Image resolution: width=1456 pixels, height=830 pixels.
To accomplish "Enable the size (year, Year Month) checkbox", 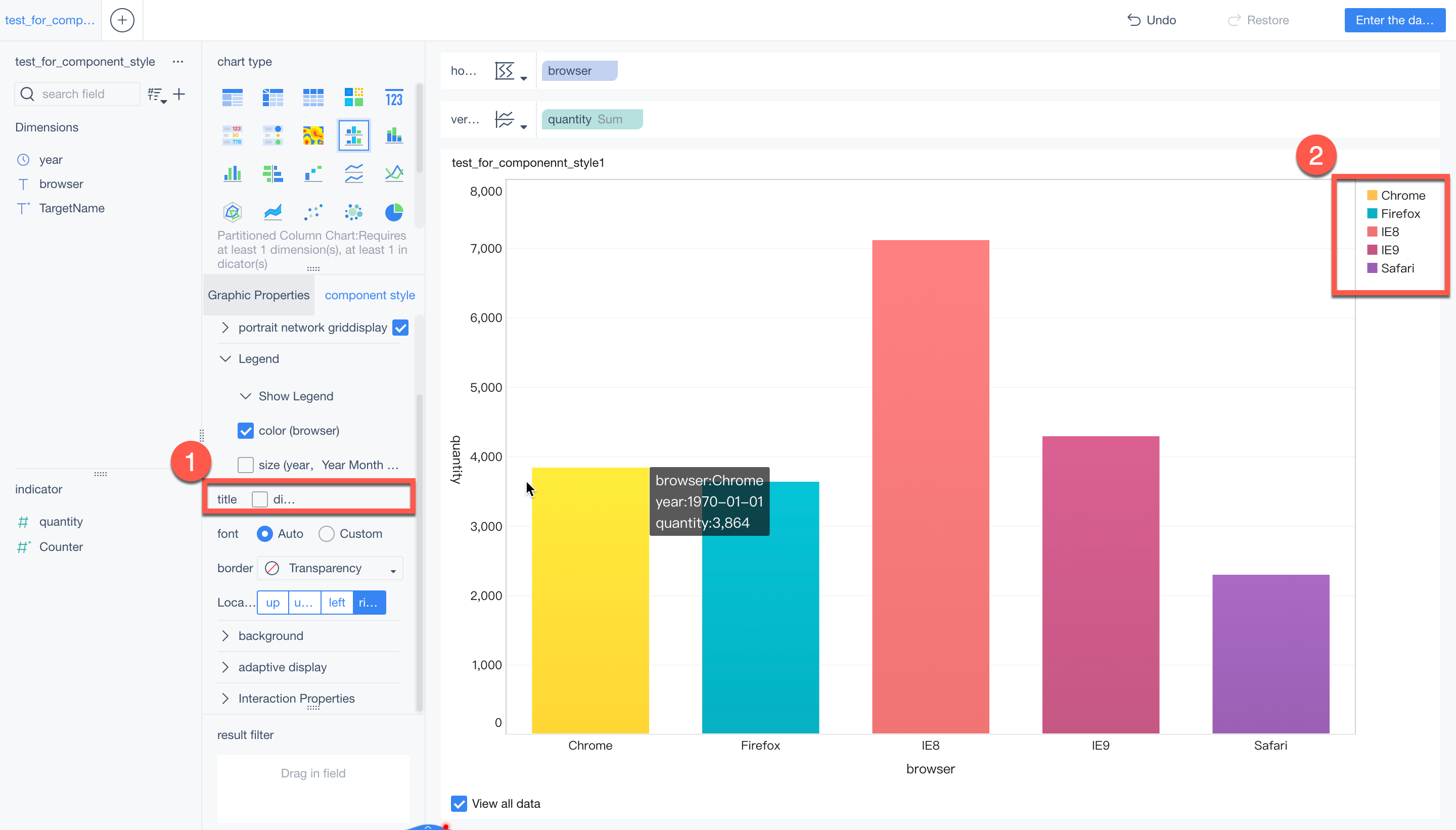I will (x=246, y=465).
